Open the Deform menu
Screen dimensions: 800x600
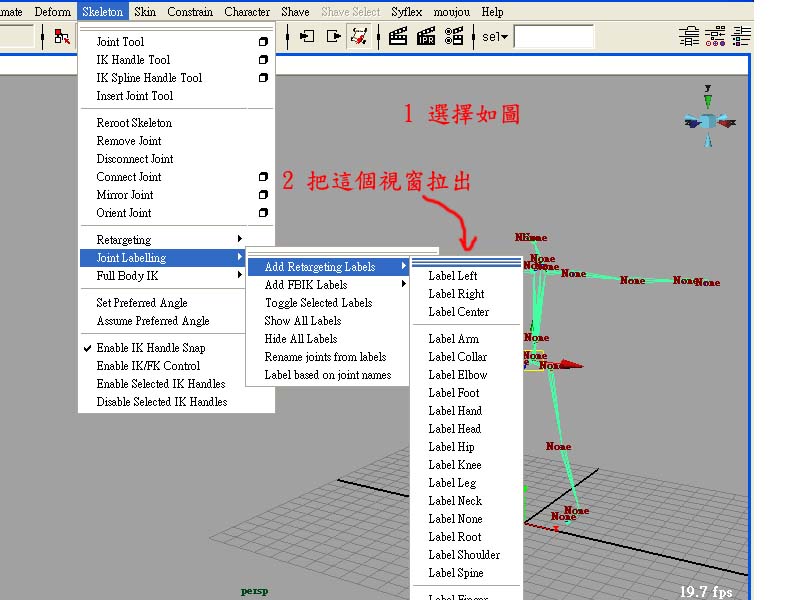[x=53, y=11]
